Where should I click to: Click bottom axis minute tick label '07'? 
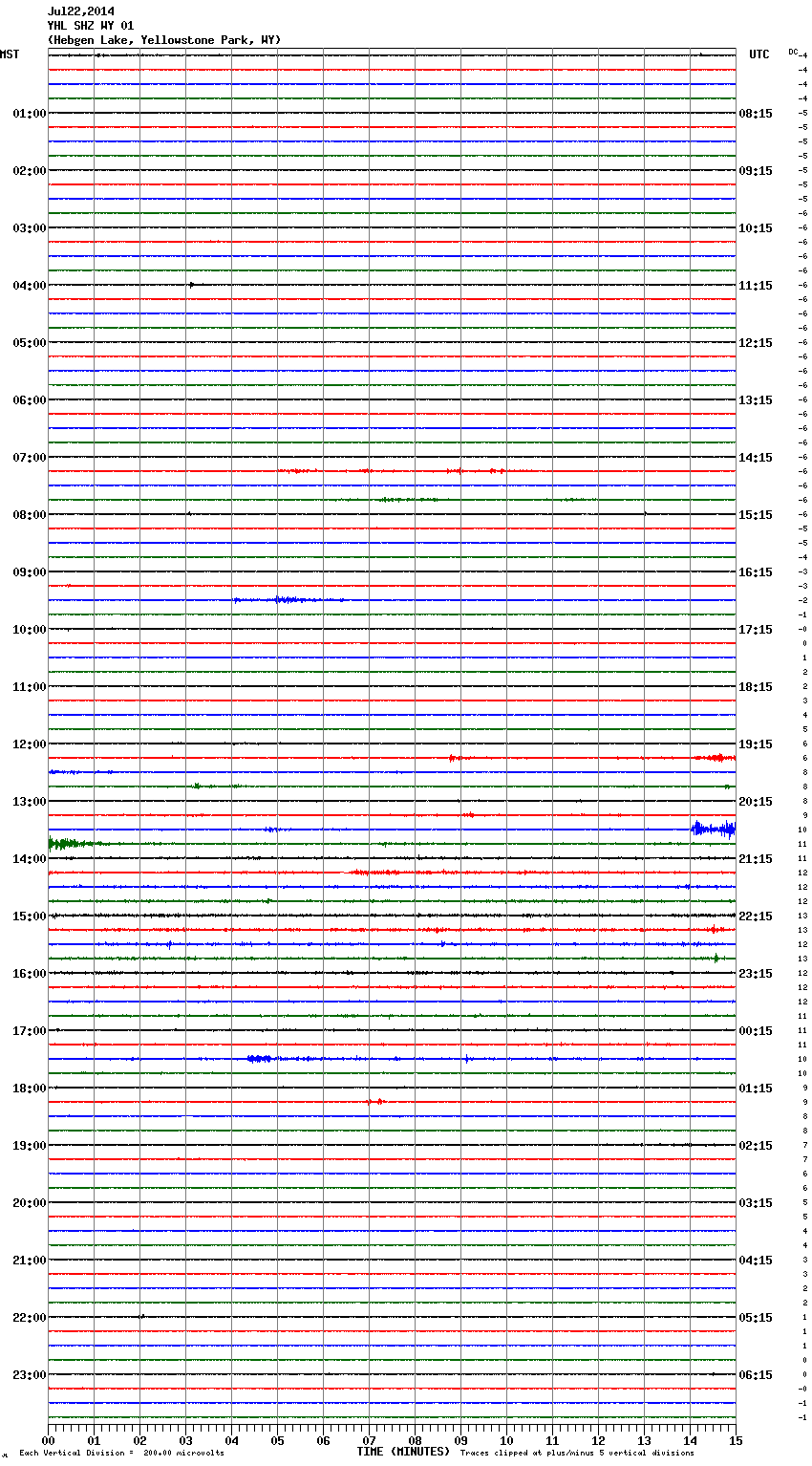click(369, 1440)
